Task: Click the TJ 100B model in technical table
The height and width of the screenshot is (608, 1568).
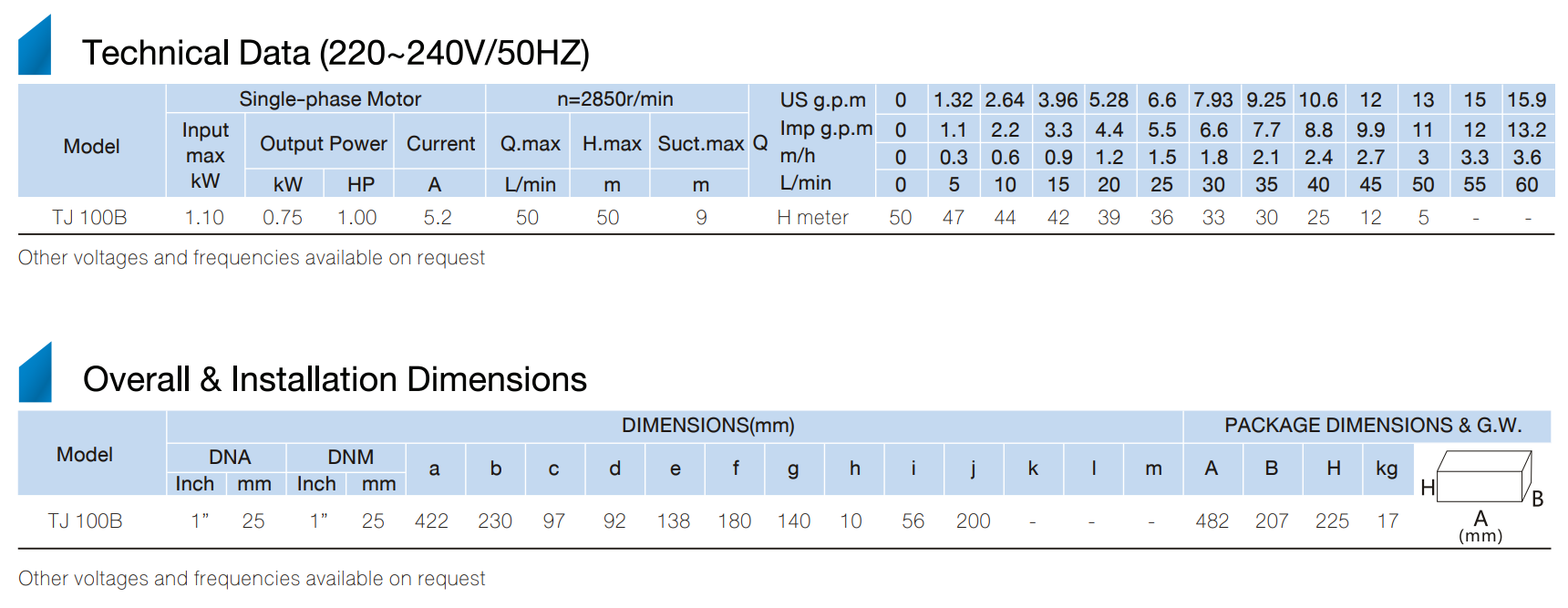Action: pyautogui.click(x=89, y=217)
